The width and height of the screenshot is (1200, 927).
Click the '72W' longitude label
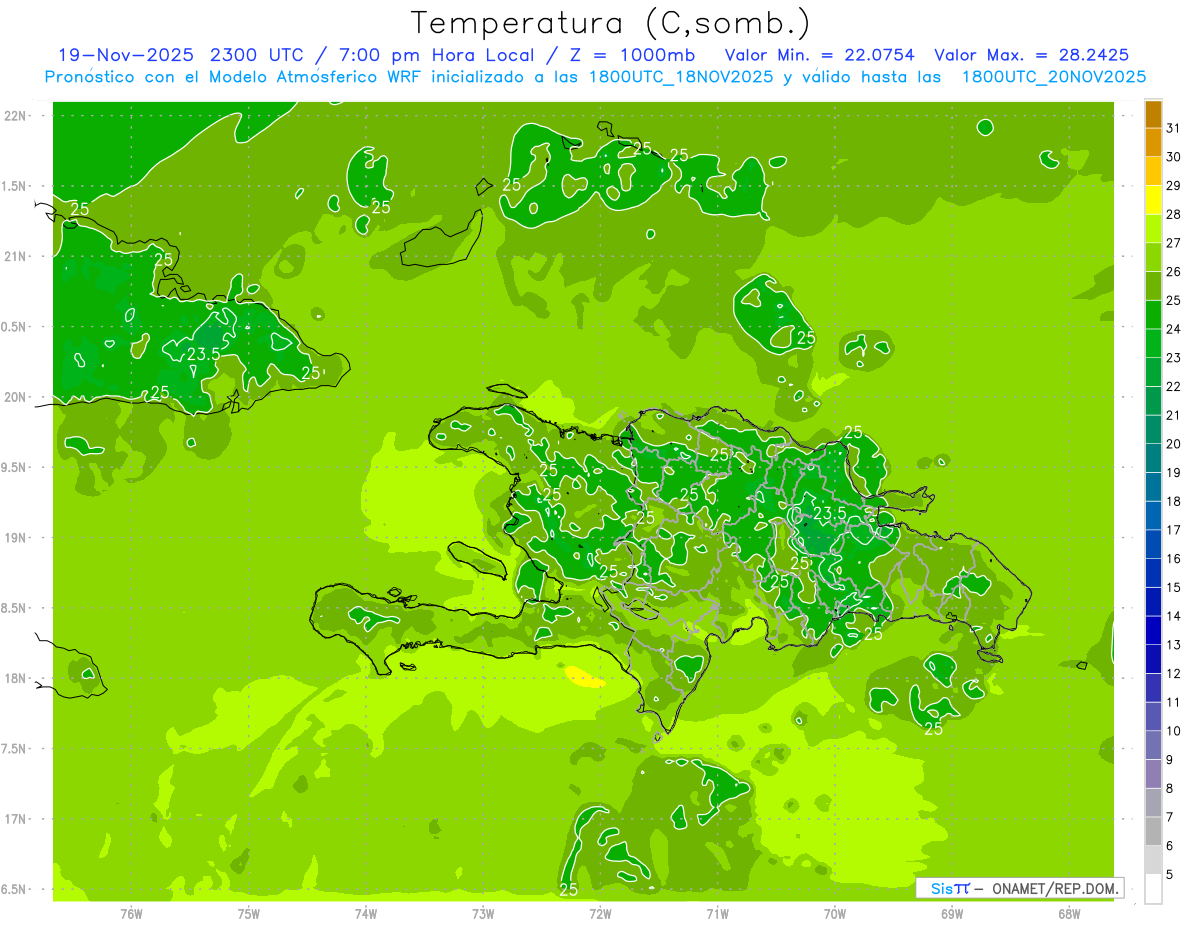point(600,914)
